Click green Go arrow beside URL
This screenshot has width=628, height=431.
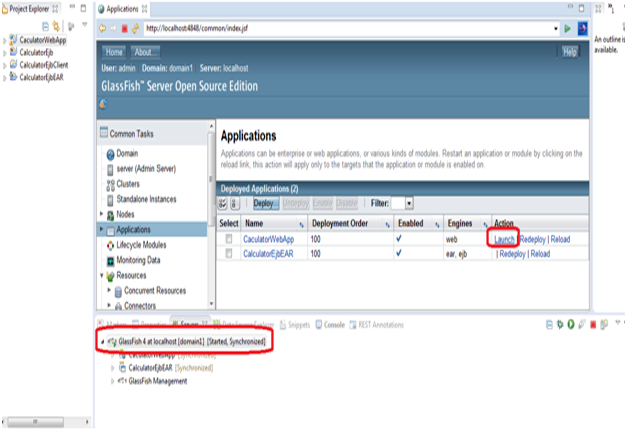(567, 28)
